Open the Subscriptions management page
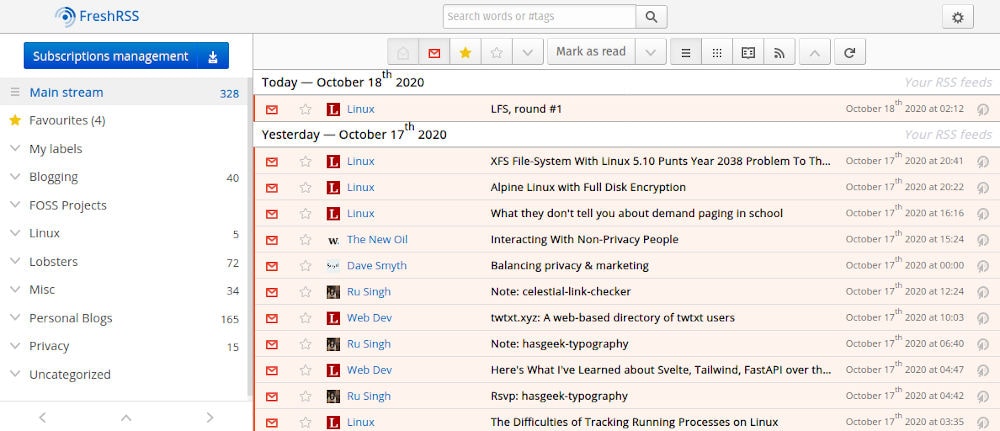Screen dimensions: 1000x431 [110, 57]
